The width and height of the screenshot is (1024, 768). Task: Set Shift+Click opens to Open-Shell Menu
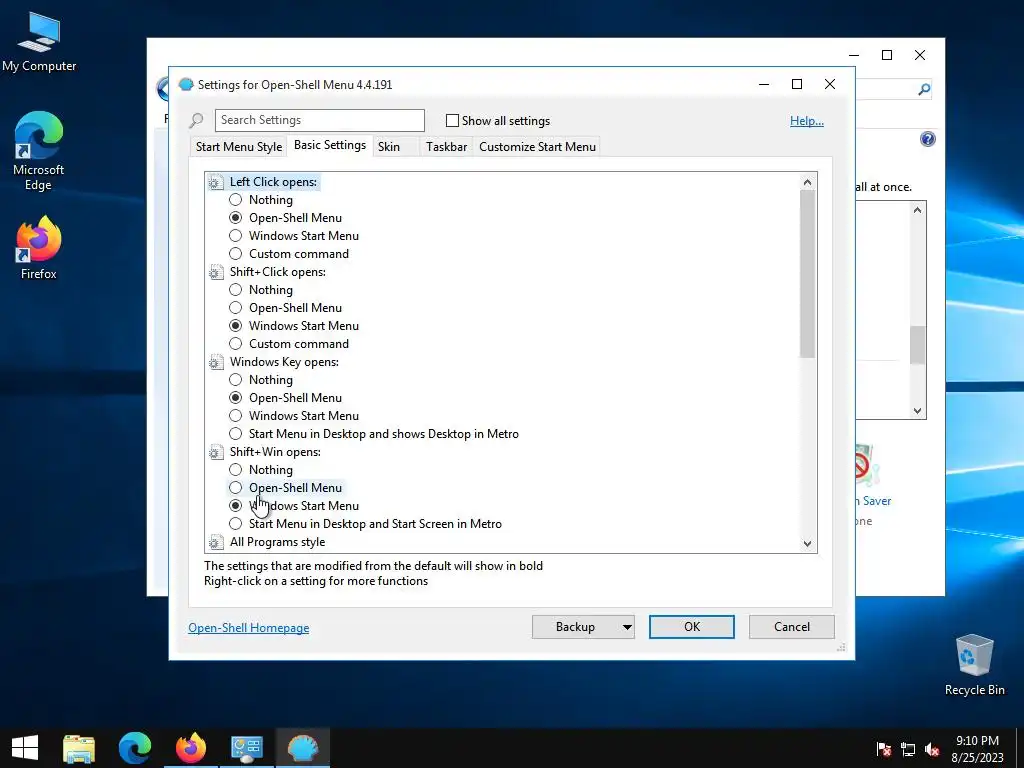pos(236,308)
